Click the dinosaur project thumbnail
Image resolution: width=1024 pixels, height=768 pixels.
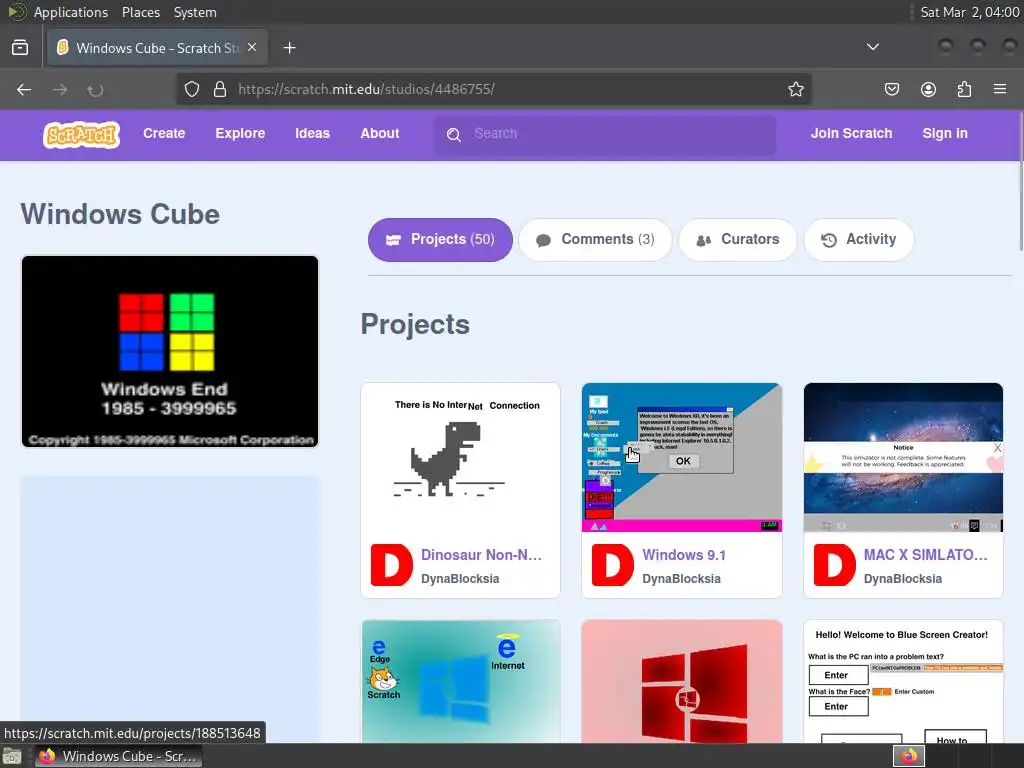point(460,457)
